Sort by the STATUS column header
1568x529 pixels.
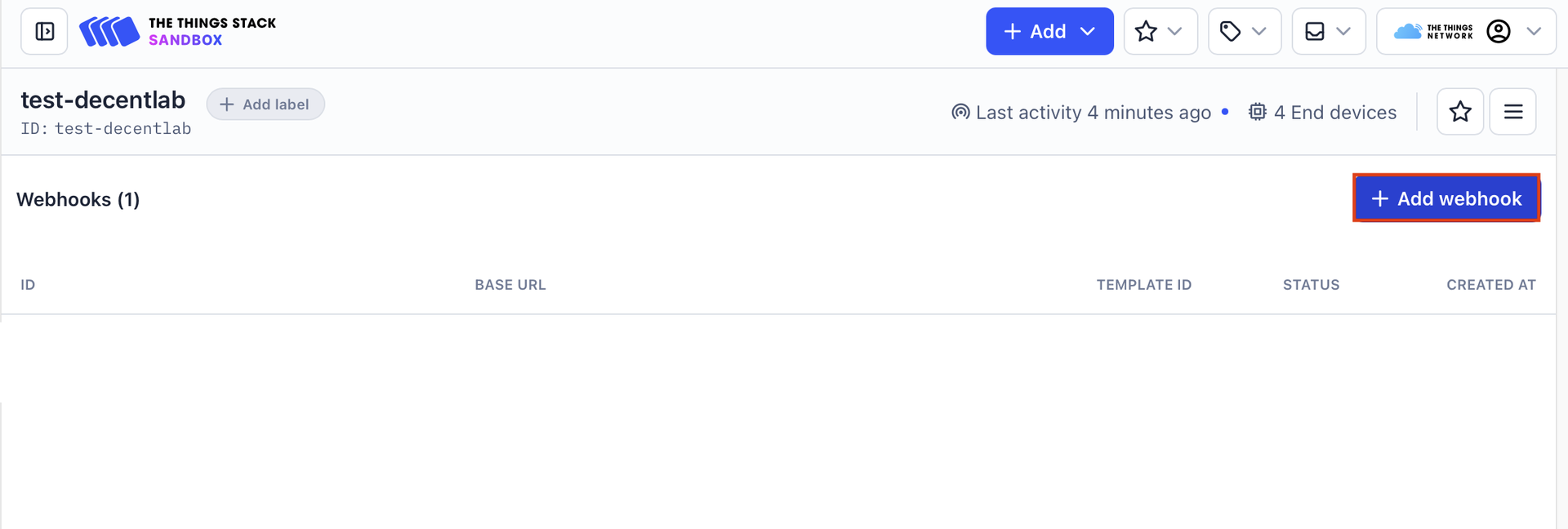(x=1311, y=285)
